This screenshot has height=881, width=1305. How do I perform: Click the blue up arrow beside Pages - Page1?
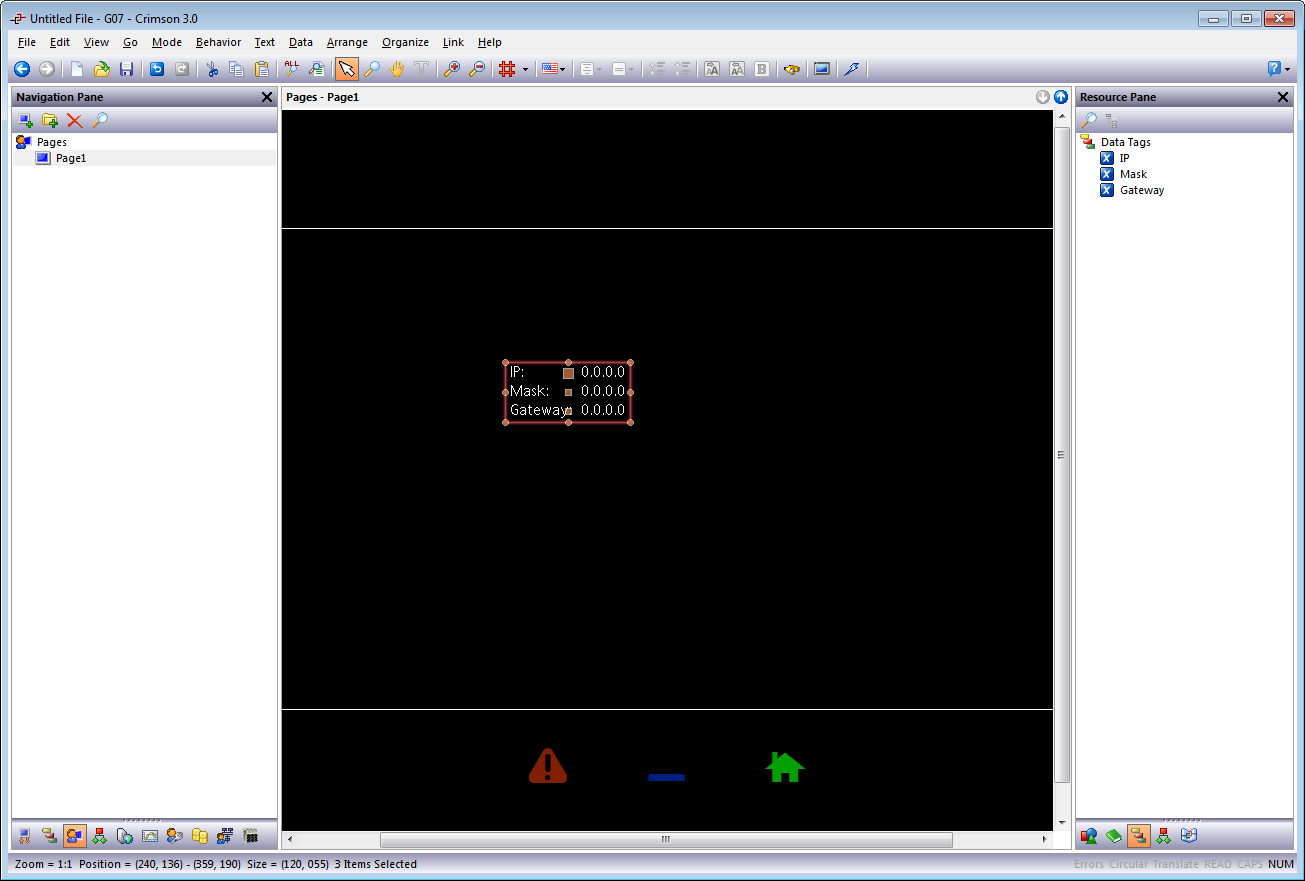1061,97
